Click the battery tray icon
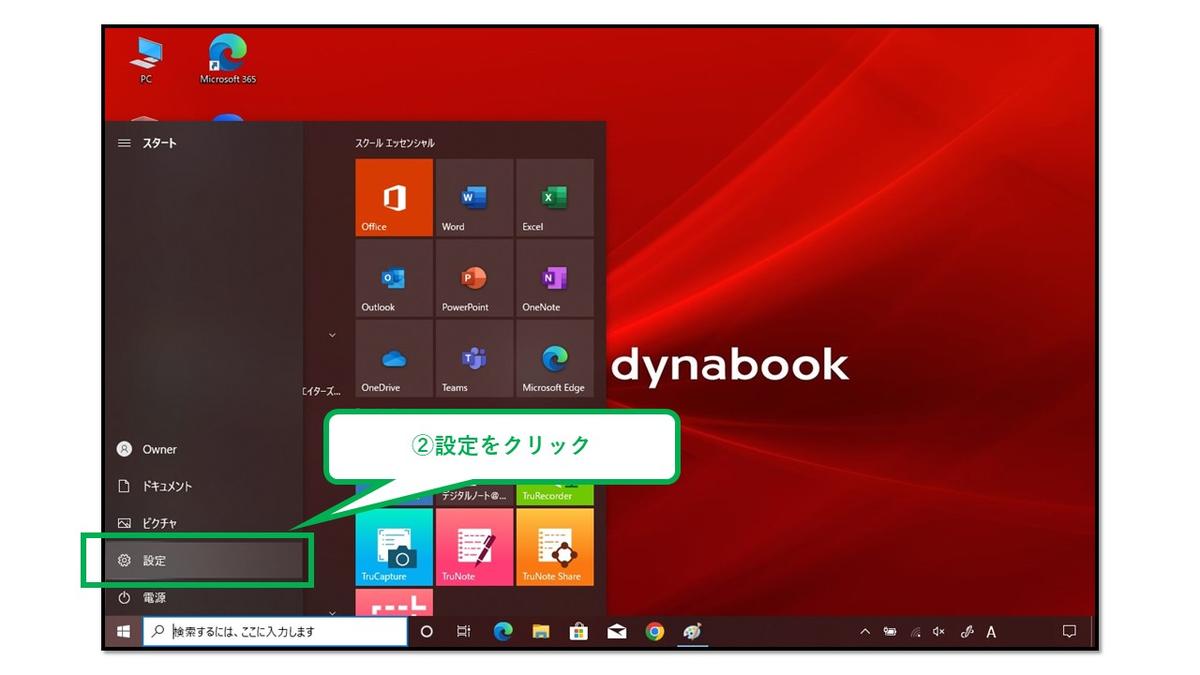The height and width of the screenshot is (675, 1200). 889,632
